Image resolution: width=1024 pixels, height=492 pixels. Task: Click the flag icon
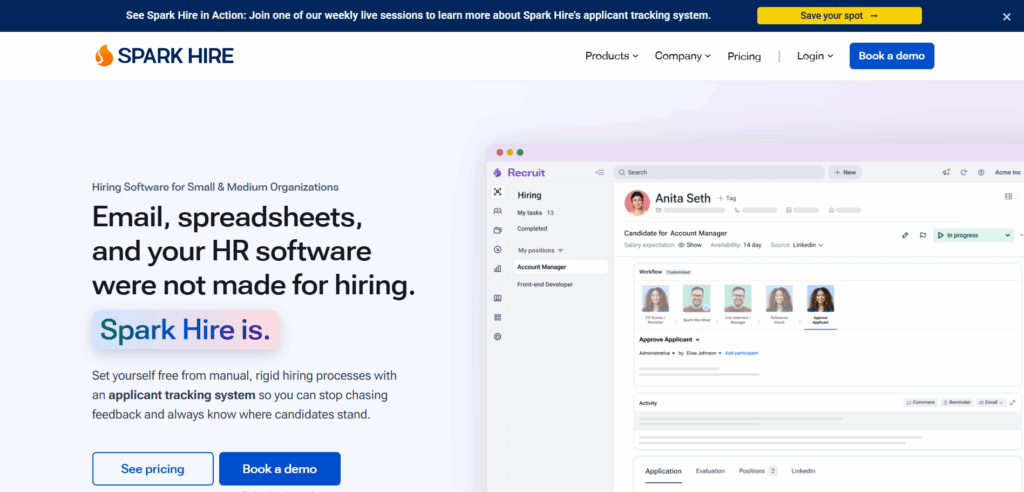pyautogui.click(x=923, y=235)
